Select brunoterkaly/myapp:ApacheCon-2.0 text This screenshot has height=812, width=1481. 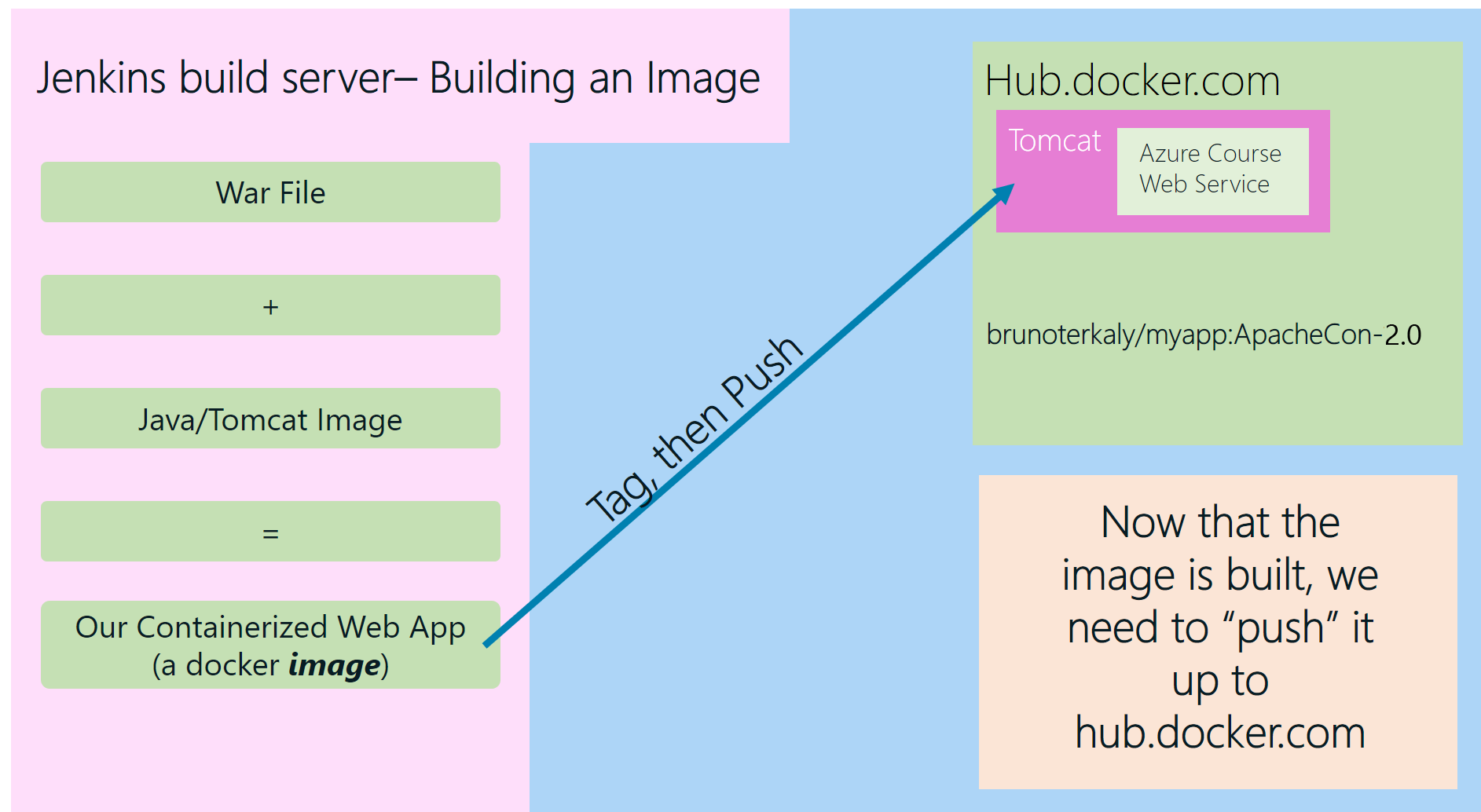pos(1204,335)
